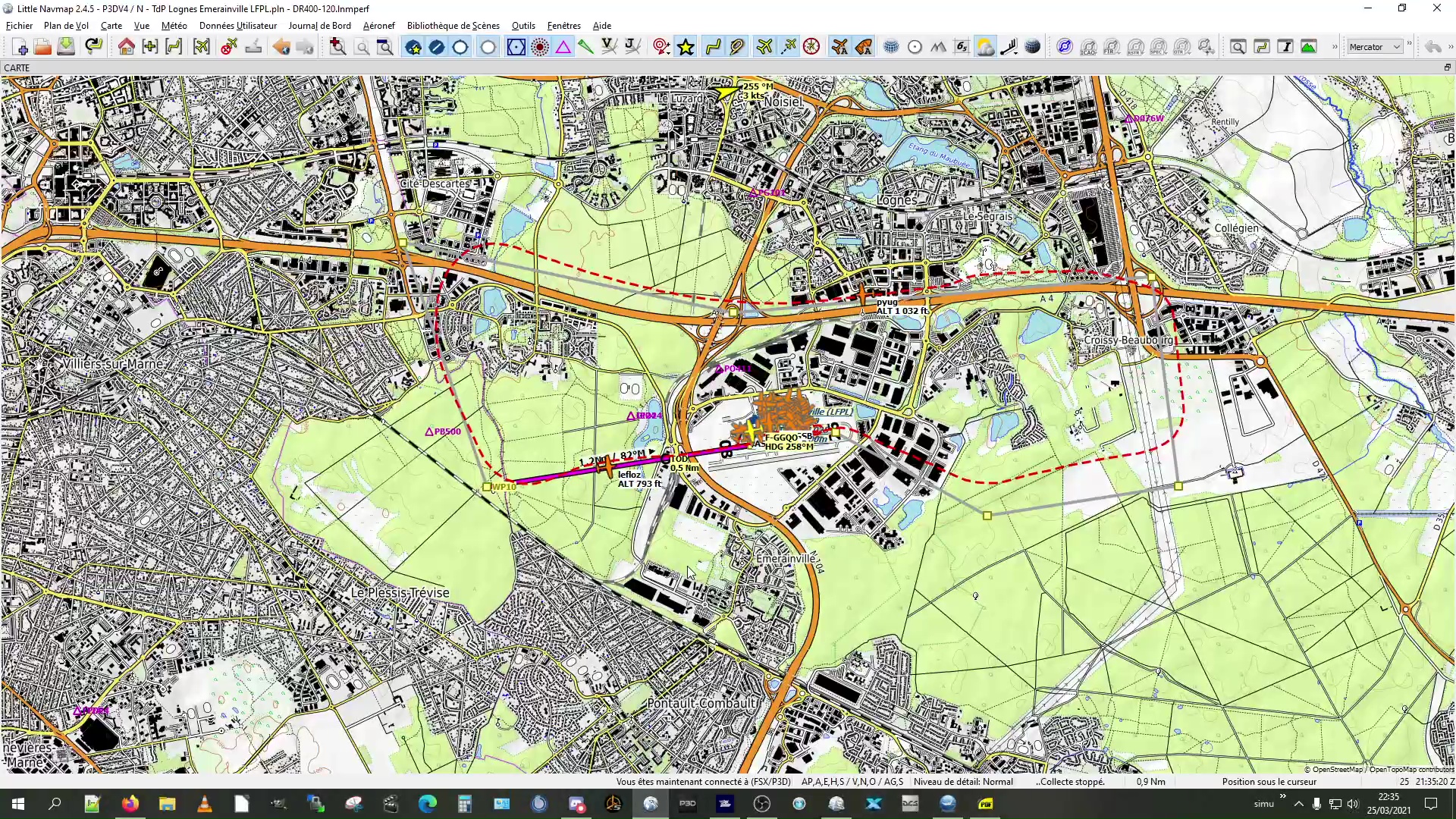Click the zoom in magnifier icon
This screenshot has width=1456, height=819.
(337, 47)
